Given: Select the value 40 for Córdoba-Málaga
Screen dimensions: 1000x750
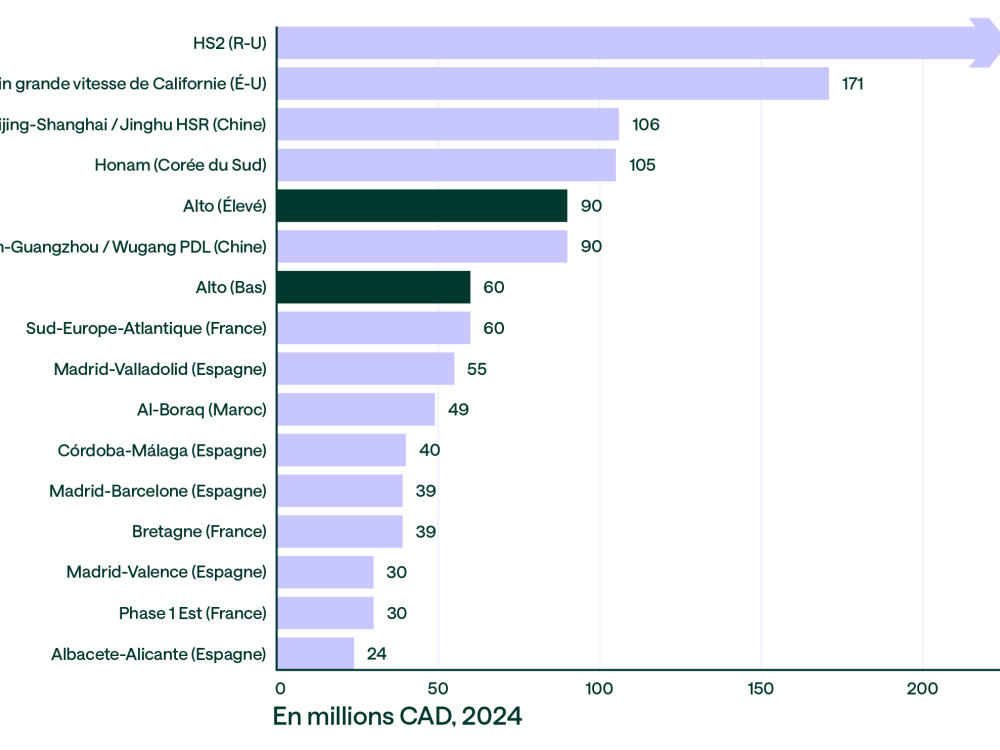Looking at the screenshot, I should pos(430,450).
